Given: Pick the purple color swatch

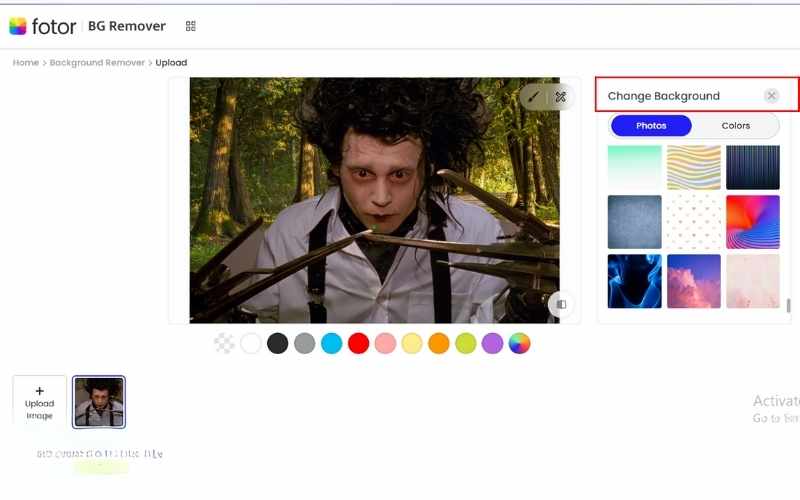Looking at the screenshot, I should point(492,343).
